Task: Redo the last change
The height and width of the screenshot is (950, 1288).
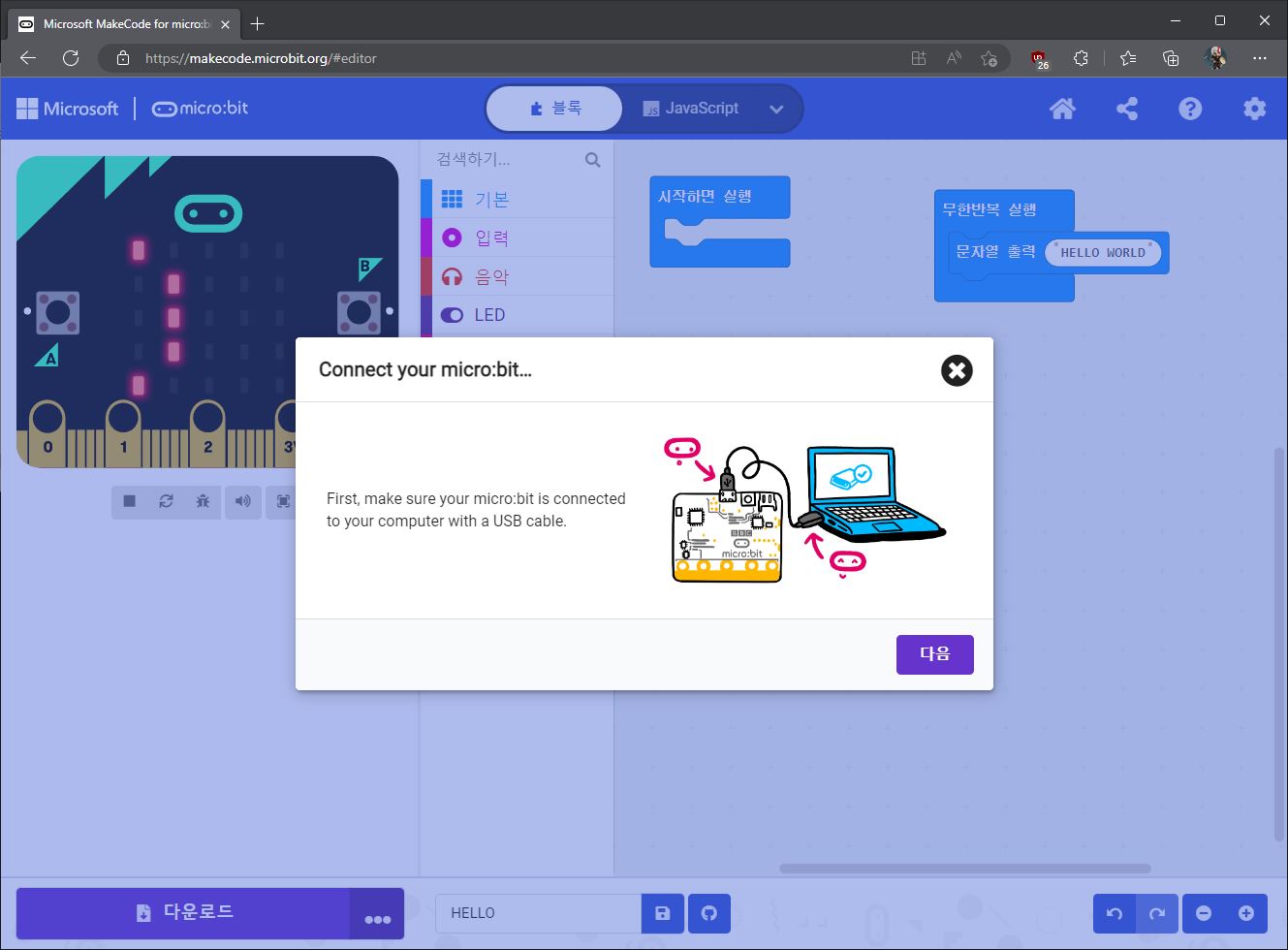Action: pos(1157,913)
